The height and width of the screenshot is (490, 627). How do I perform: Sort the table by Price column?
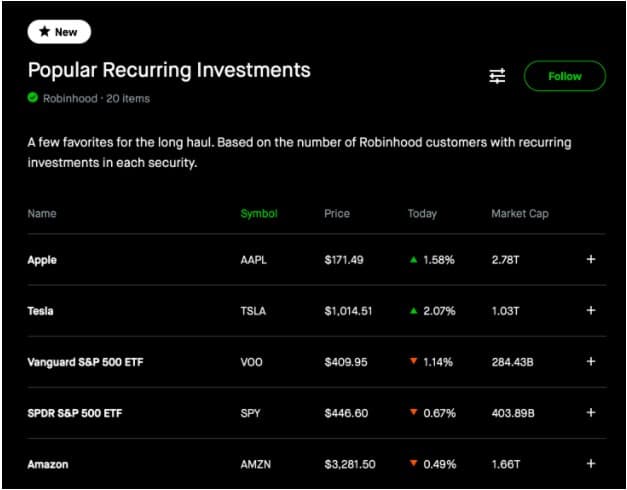click(337, 213)
